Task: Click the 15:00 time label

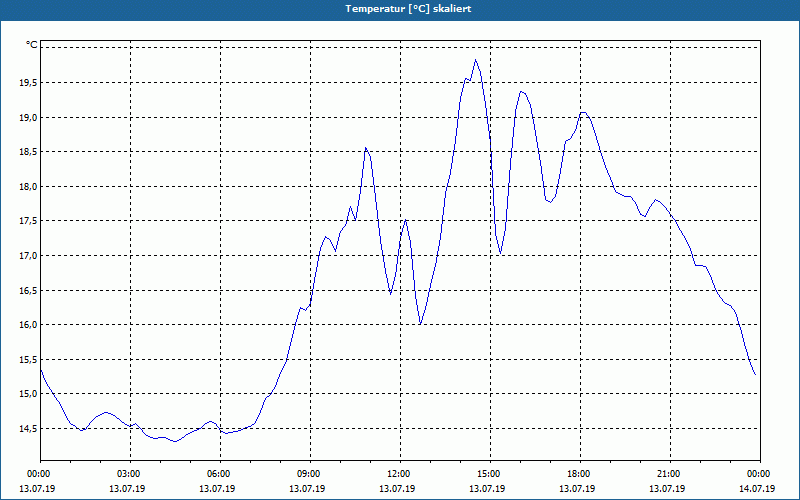Action: (x=490, y=474)
